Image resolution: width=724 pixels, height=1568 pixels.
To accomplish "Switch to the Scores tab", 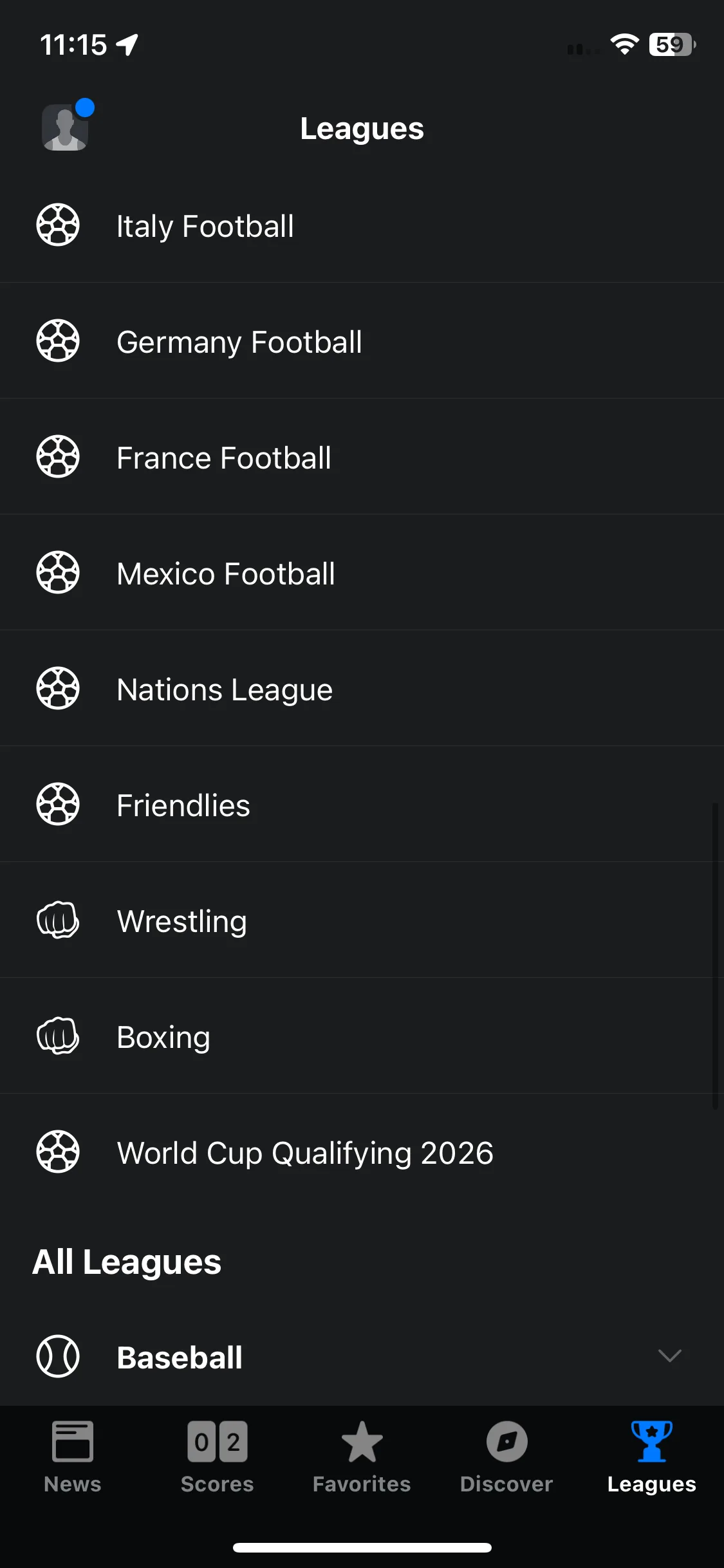I will (x=218, y=1457).
